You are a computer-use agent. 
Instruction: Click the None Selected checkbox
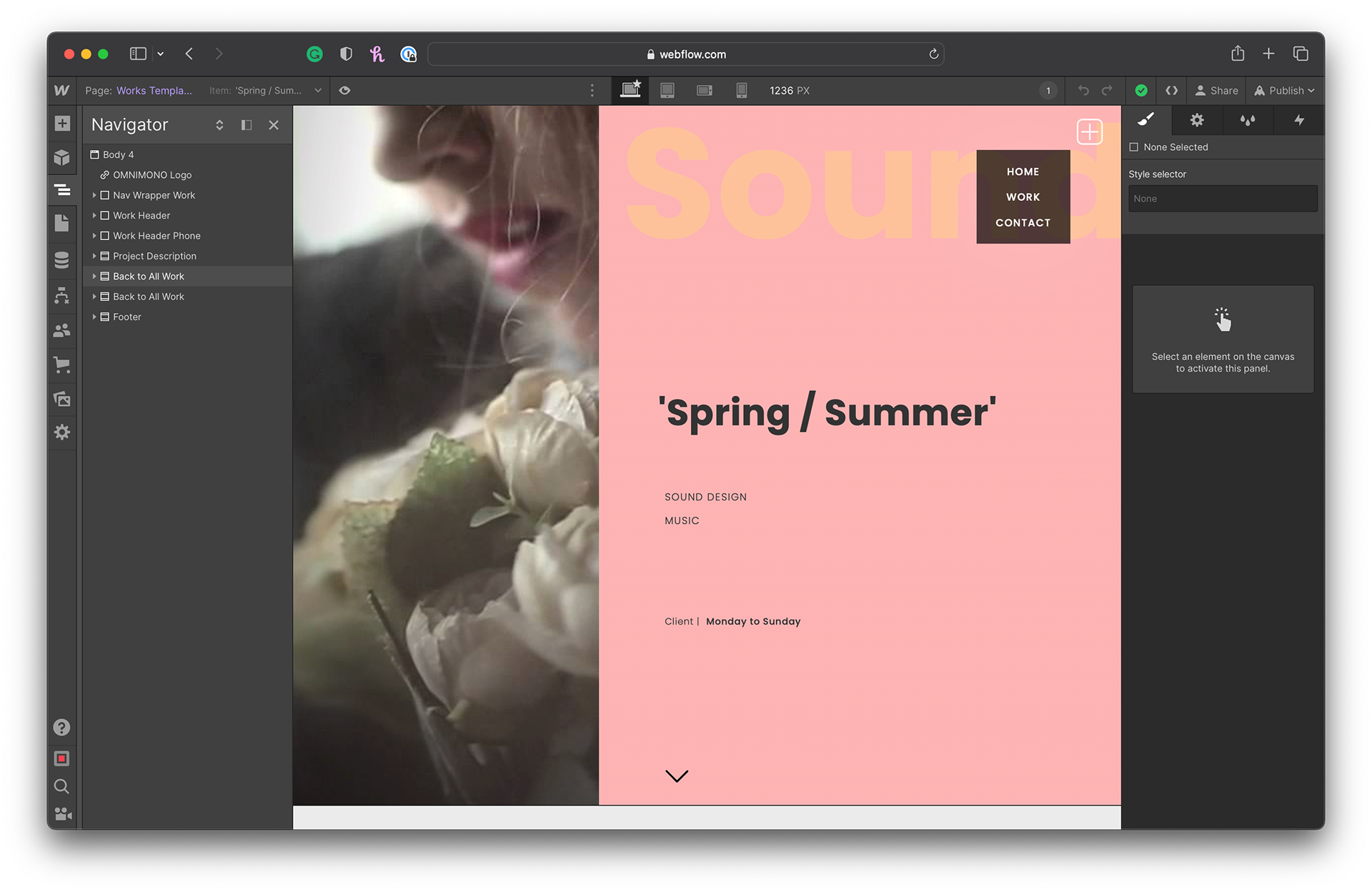(1133, 147)
